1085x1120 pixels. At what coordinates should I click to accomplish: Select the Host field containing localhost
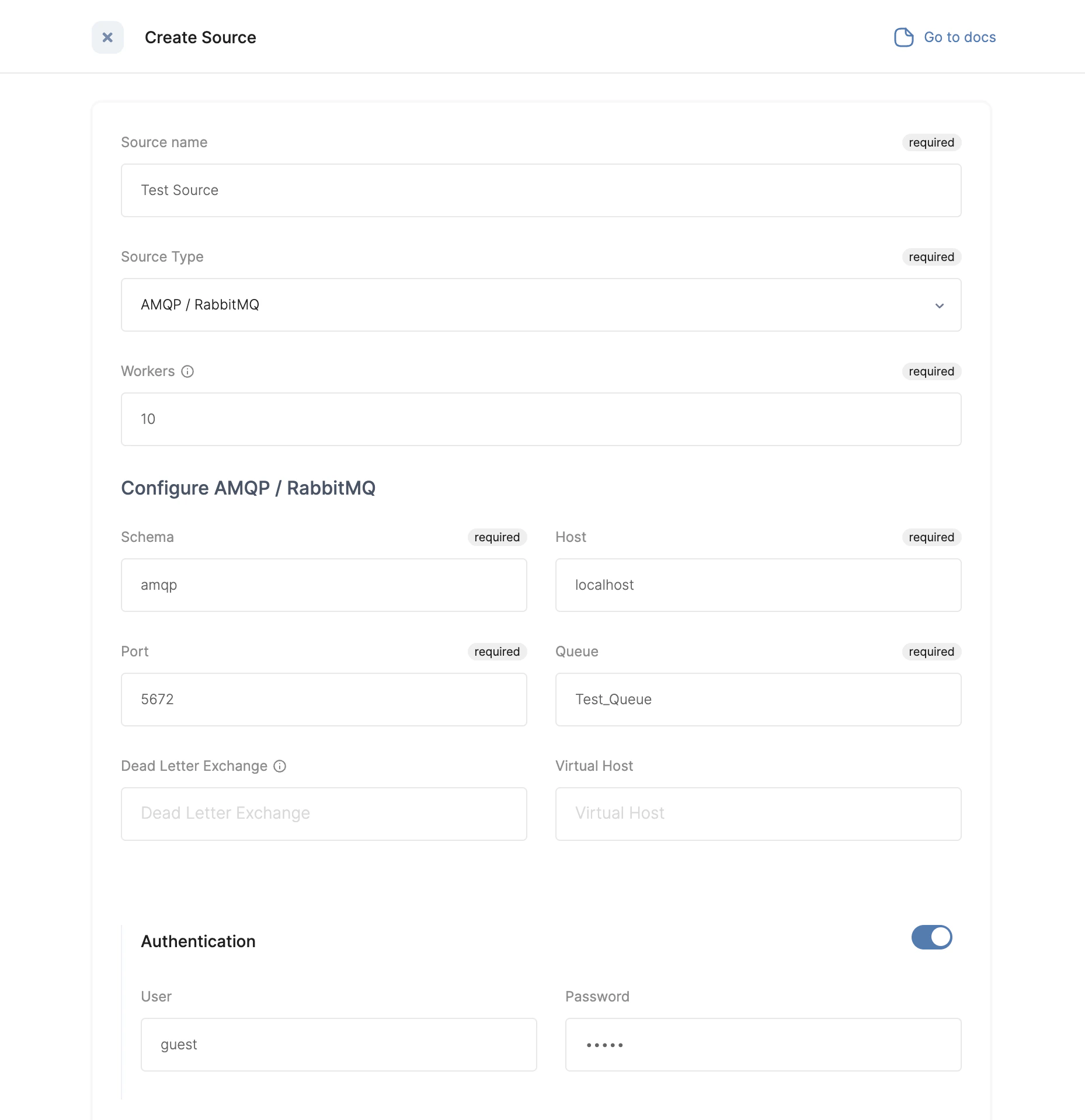click(x=757, y=585)
